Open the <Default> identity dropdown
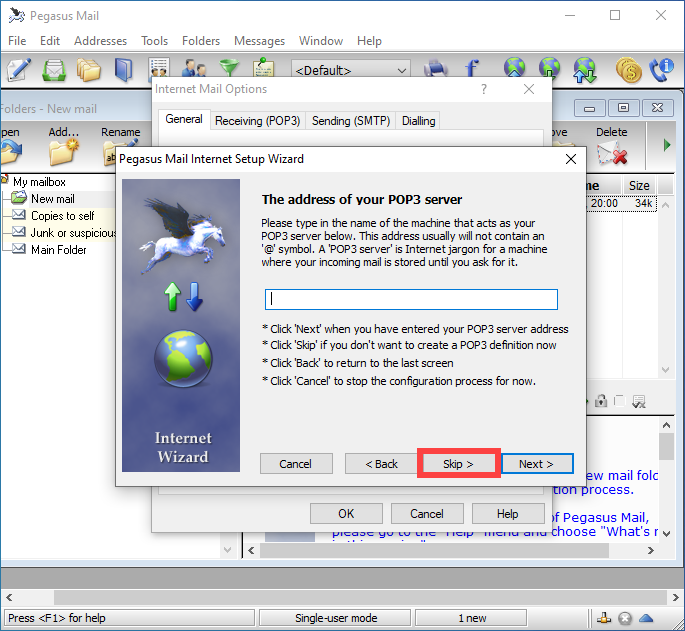The width and height of the screenshot is (685, 631). [350, 70]
